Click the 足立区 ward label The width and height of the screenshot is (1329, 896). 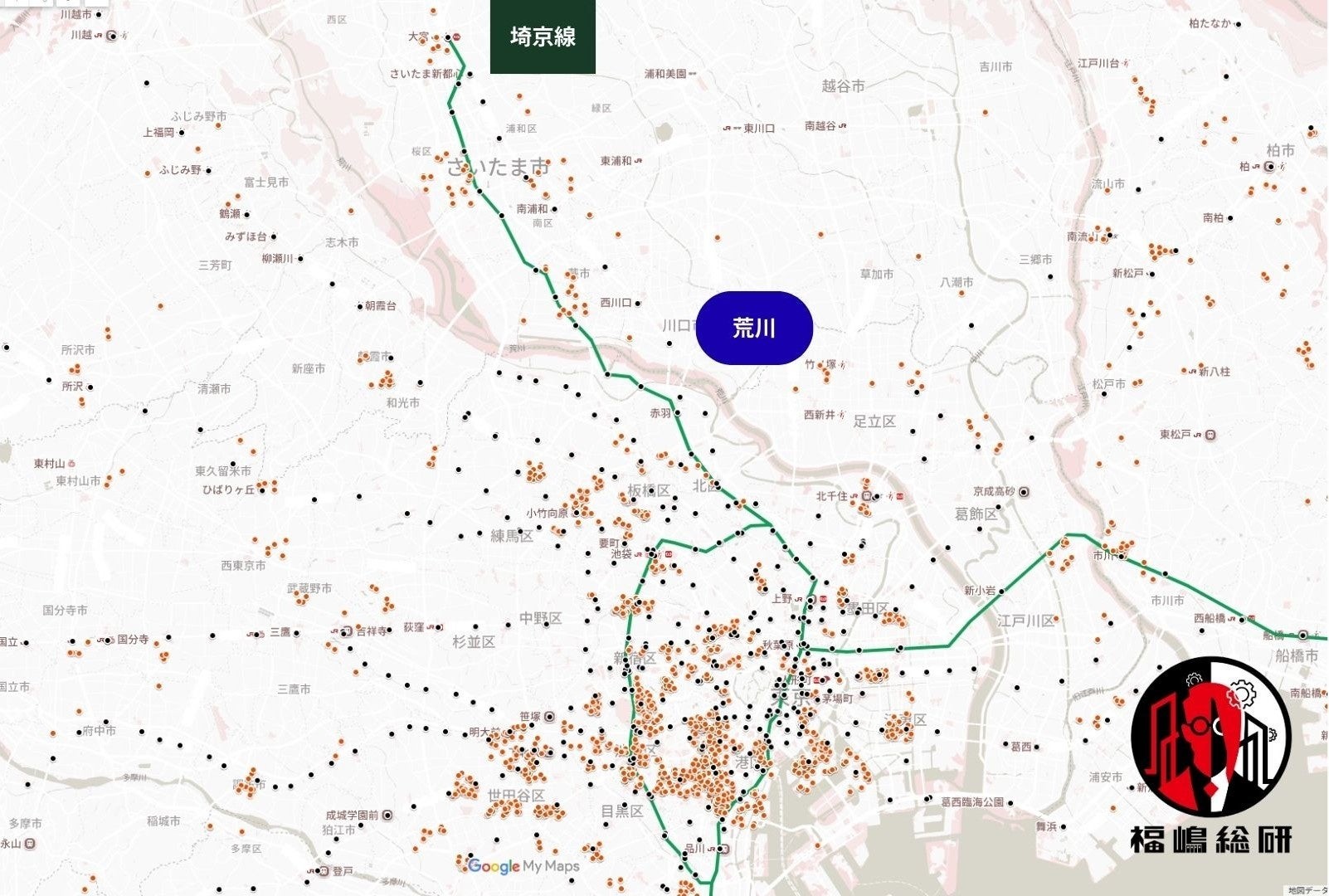874,421
